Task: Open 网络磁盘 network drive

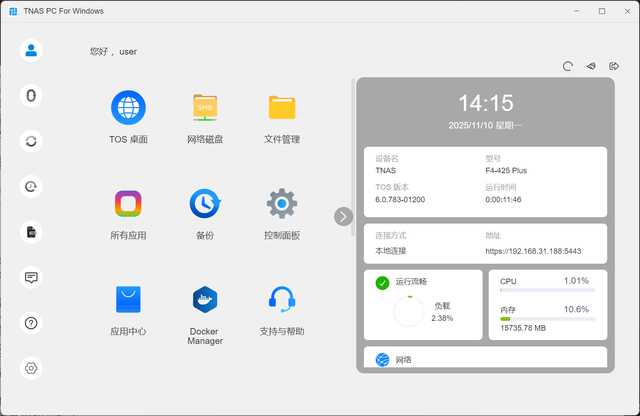Action: click(205, 106)
